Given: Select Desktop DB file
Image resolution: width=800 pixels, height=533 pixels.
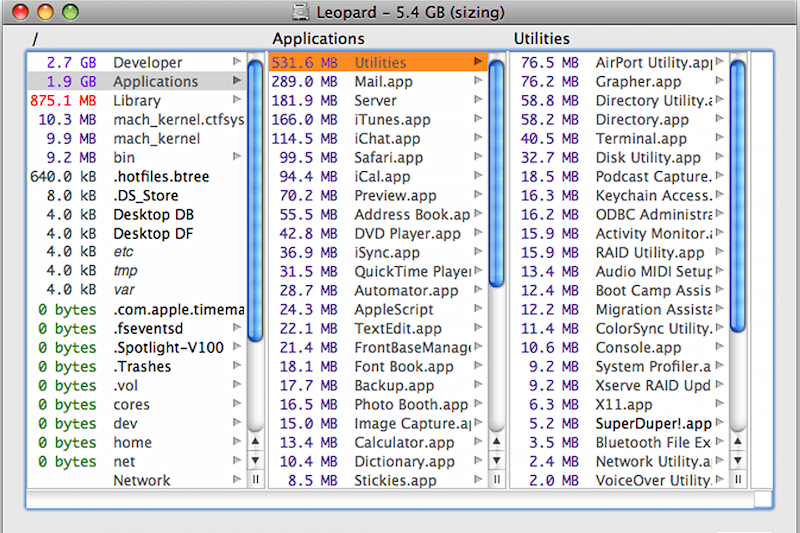Looking at the screenshot, I should tap(137, 214).
